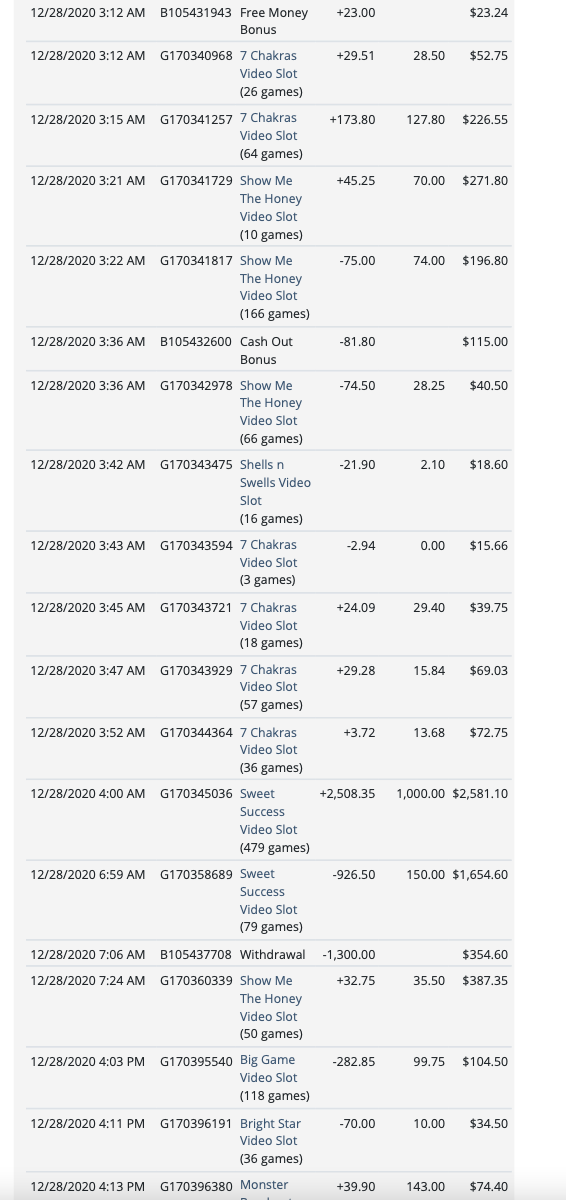Open Monster link for game G170396380

264,1186
